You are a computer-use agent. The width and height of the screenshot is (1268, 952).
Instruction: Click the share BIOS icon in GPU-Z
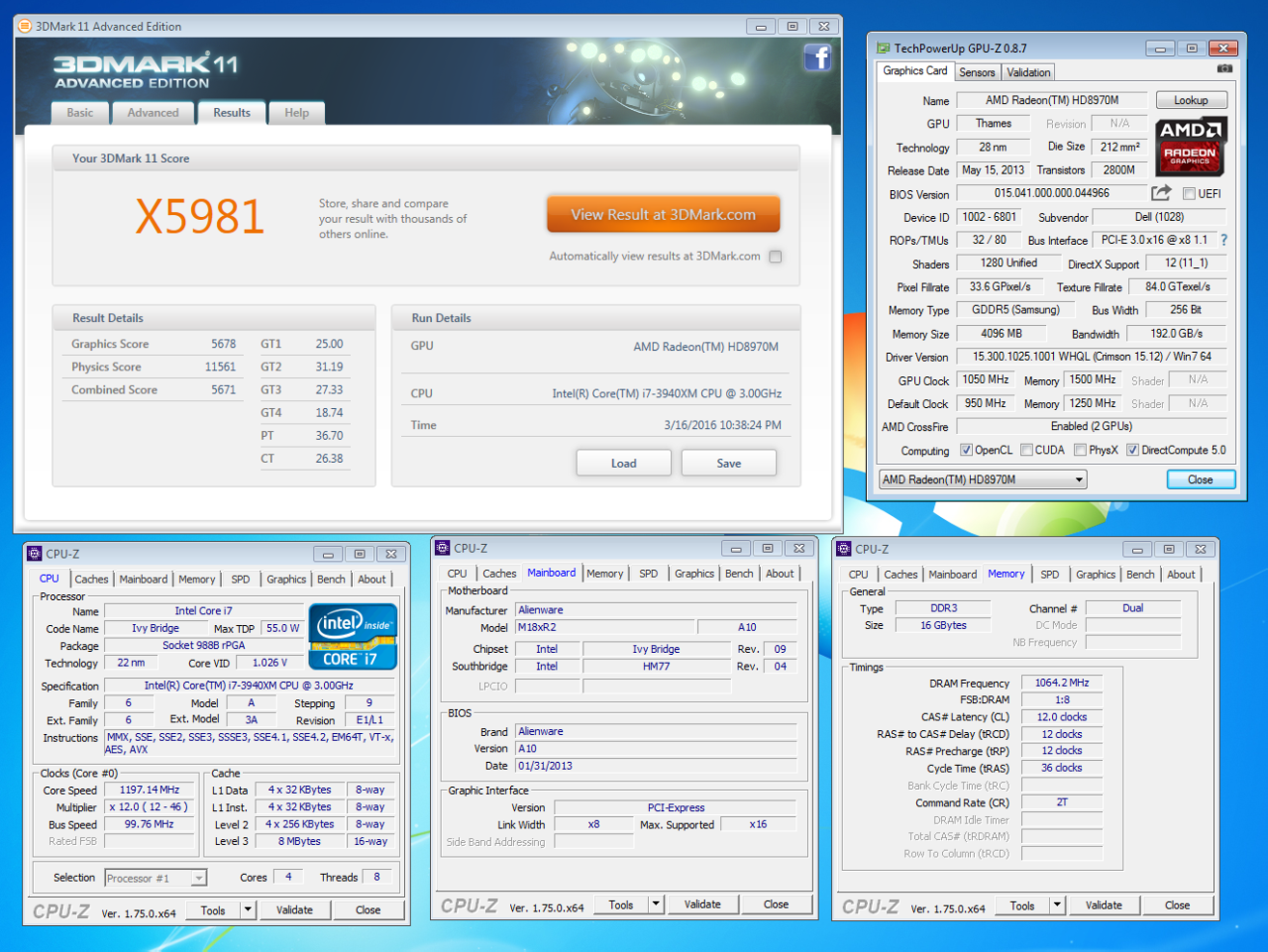(x=1161, y=193)
